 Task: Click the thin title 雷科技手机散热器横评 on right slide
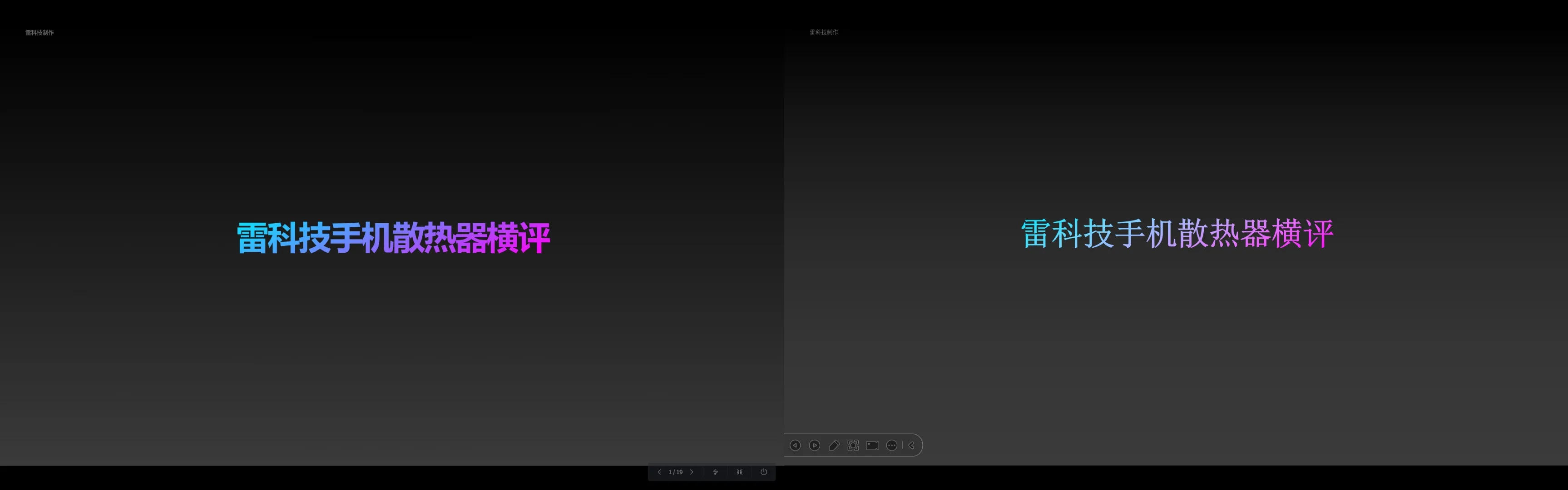pos(1177,234)
